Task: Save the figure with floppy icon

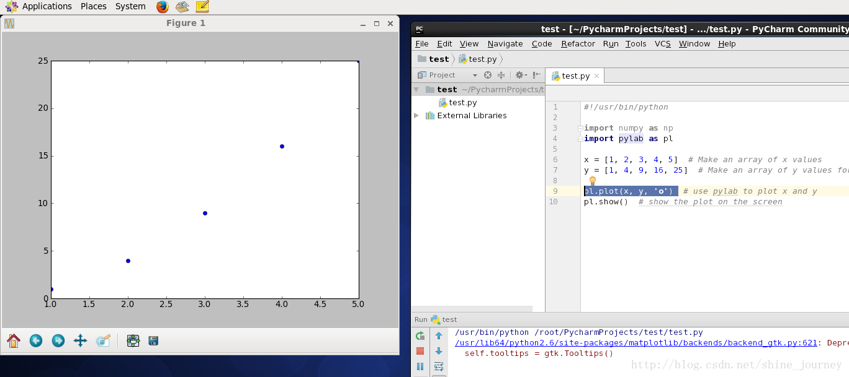Action: 153,341
